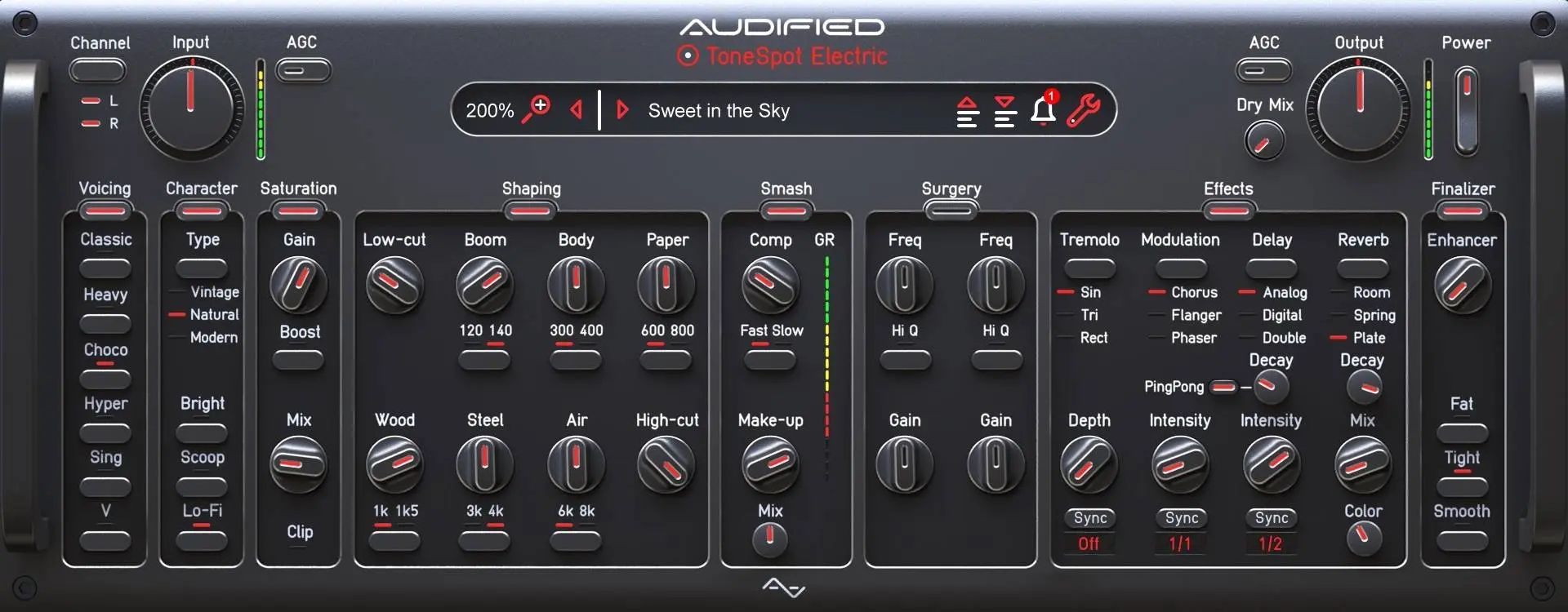1568x612 pixels.
Task: Switch the Air 6k/8k frequency button
Action: point(576,540)
